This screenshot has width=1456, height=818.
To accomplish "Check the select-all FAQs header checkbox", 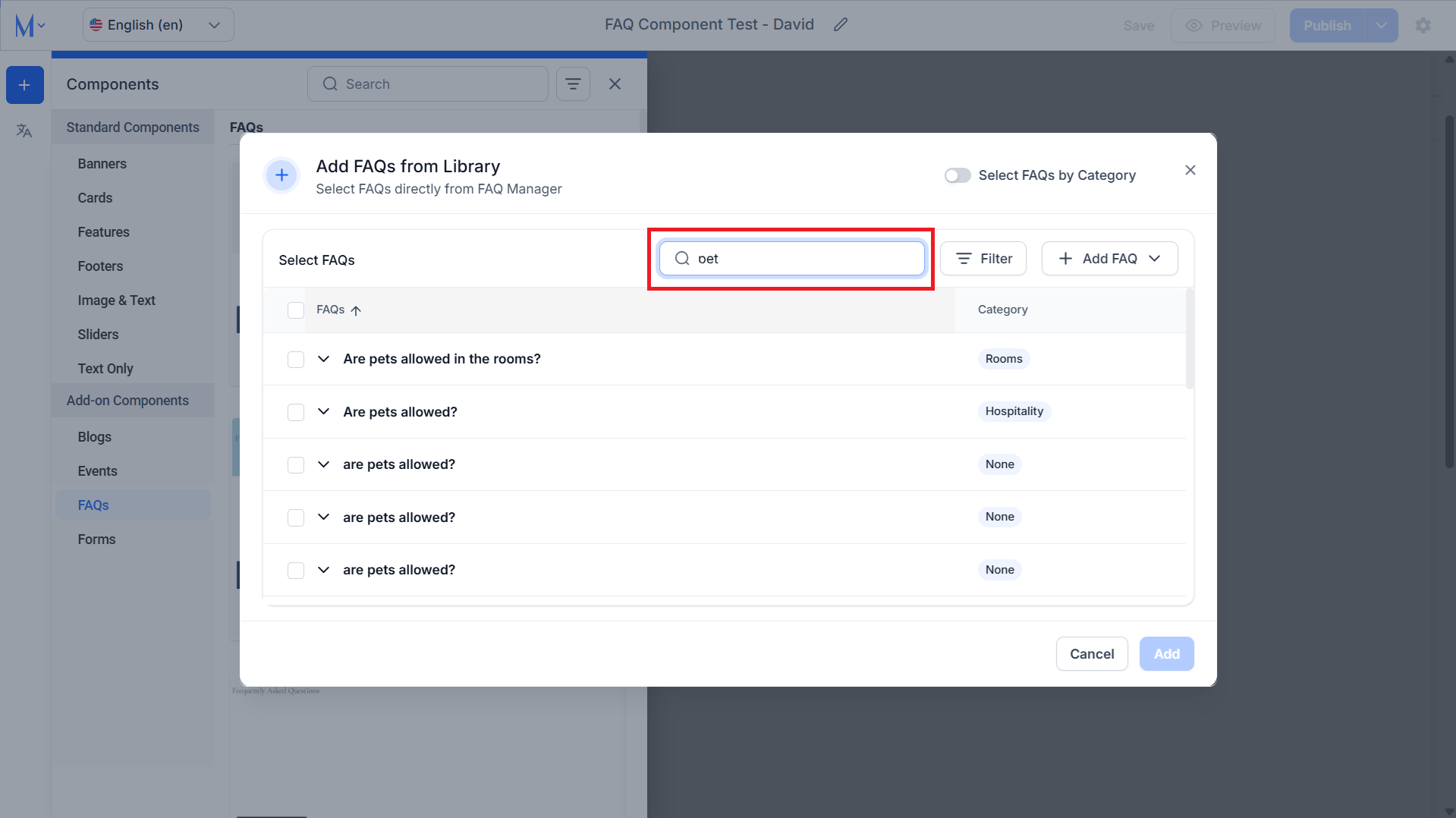I will [x=296, y=310].
